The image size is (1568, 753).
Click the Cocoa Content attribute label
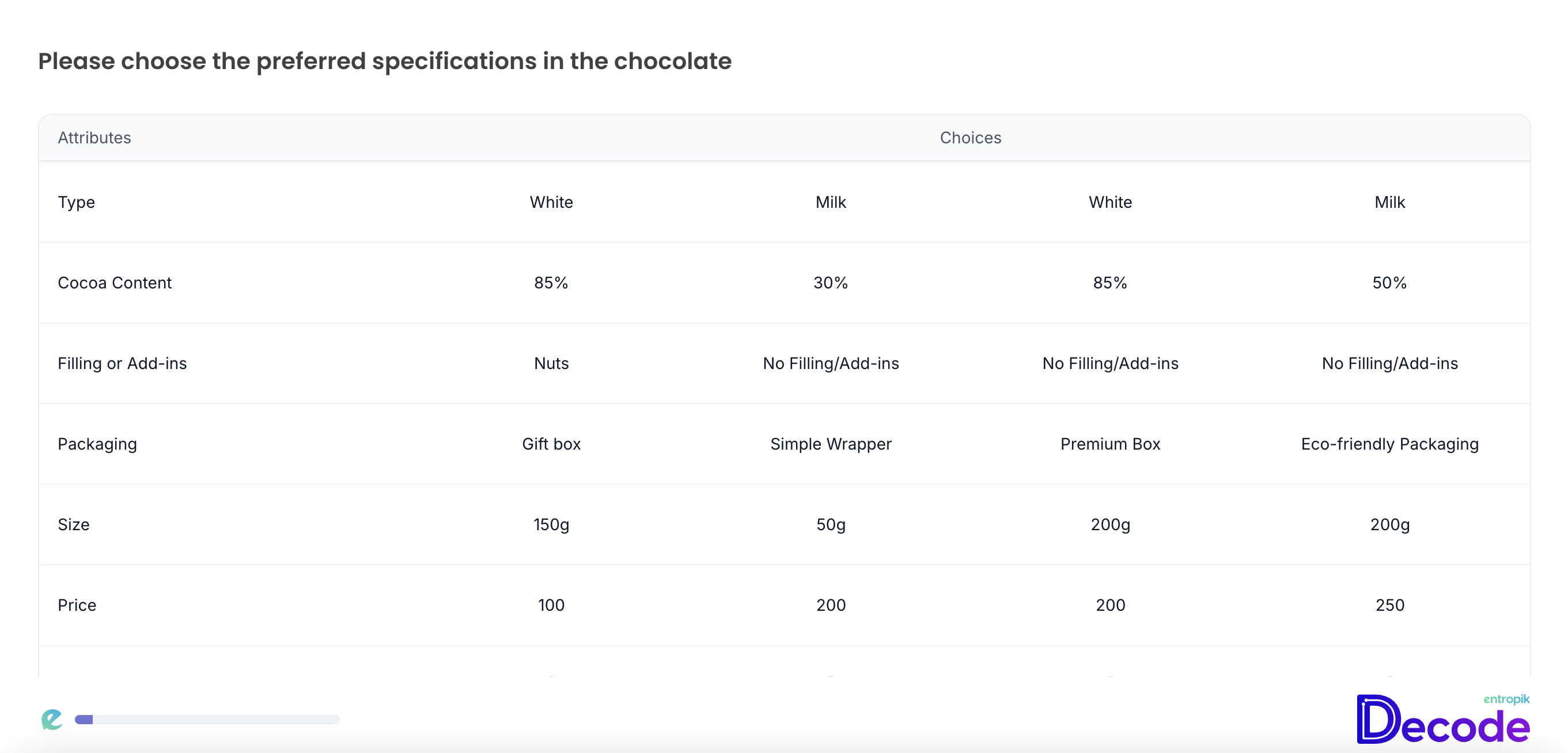tap(115, 283)
